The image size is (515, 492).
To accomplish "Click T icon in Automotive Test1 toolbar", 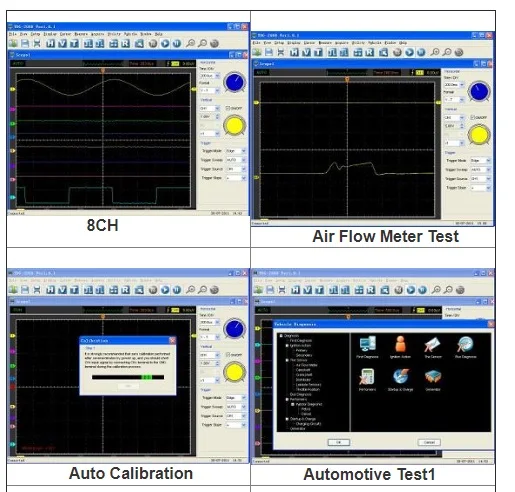I will [x=320, y=290].
